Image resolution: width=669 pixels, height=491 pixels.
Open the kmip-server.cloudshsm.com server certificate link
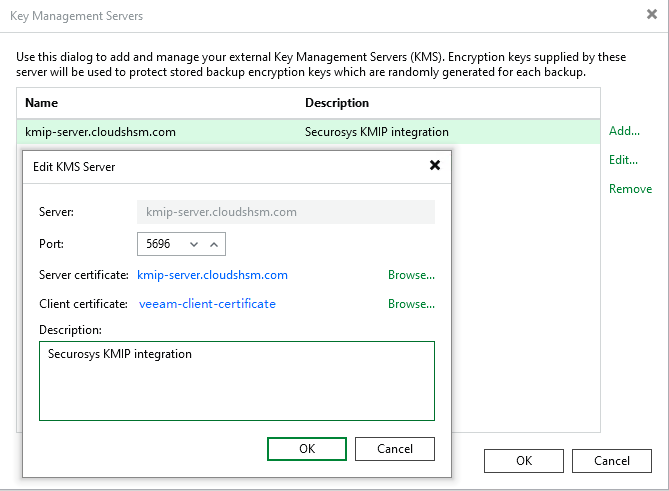(x=212, y=275)
